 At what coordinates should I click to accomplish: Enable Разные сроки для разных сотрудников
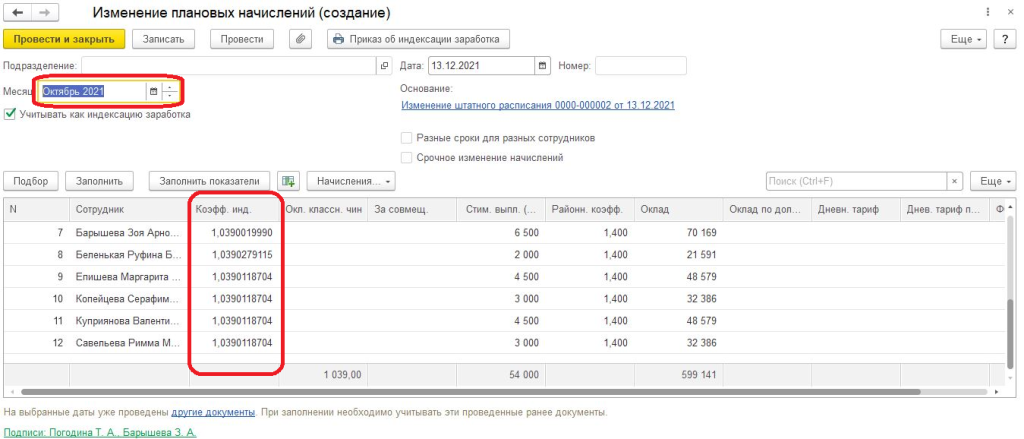(406, 138)
